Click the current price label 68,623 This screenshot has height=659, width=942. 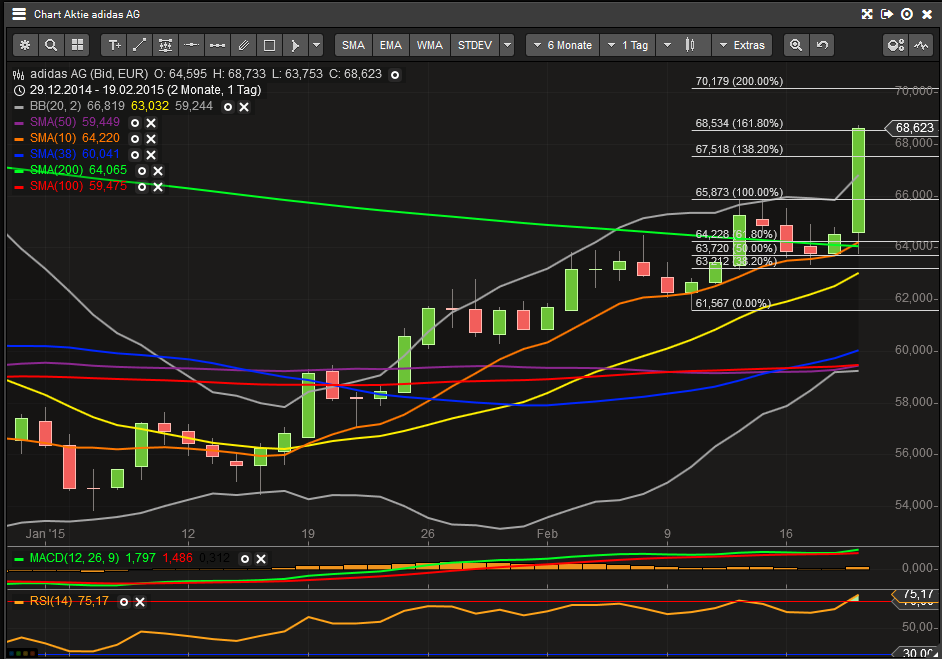click(x=912, y=128)
